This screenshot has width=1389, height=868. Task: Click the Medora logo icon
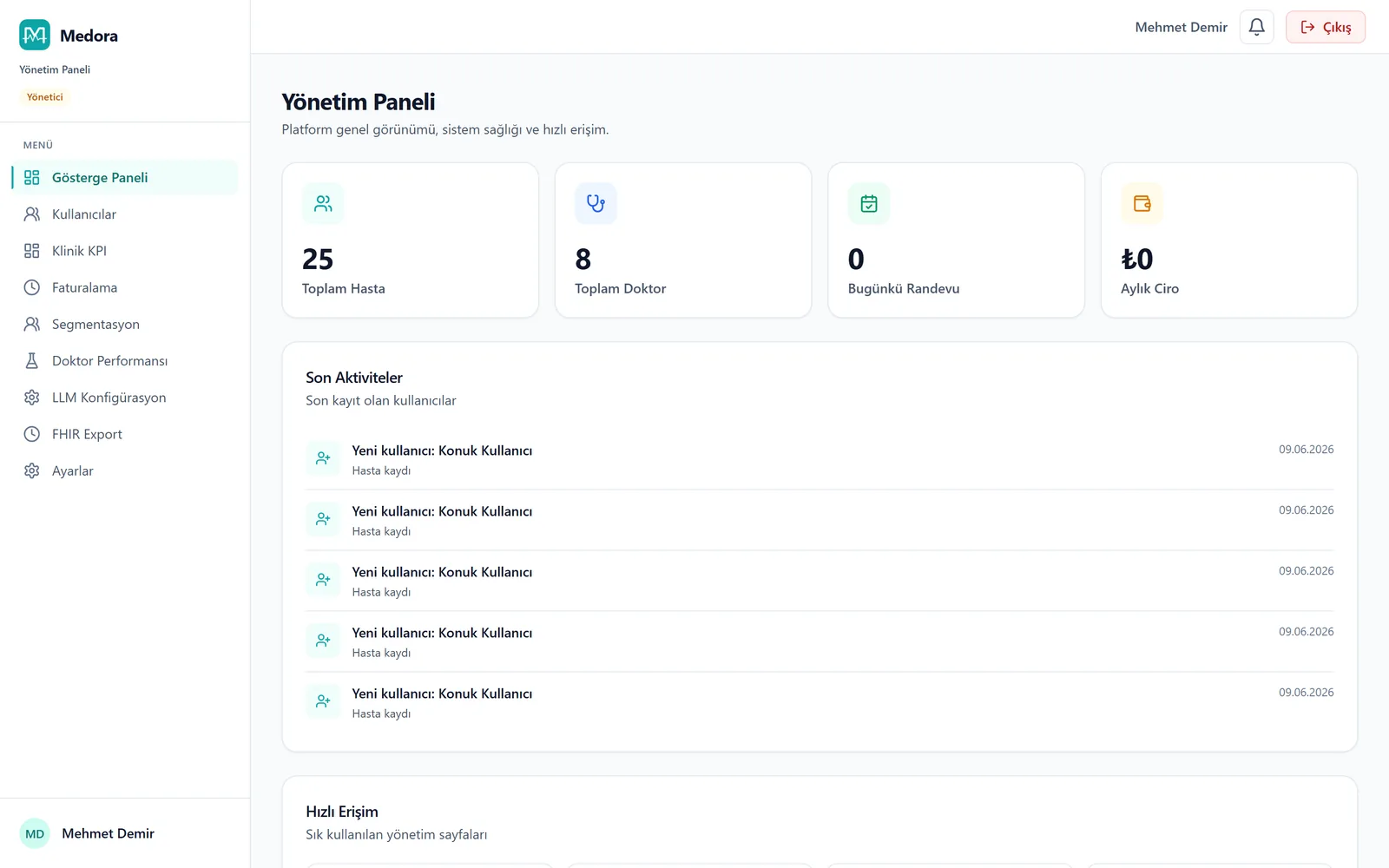tap(35, 35)
